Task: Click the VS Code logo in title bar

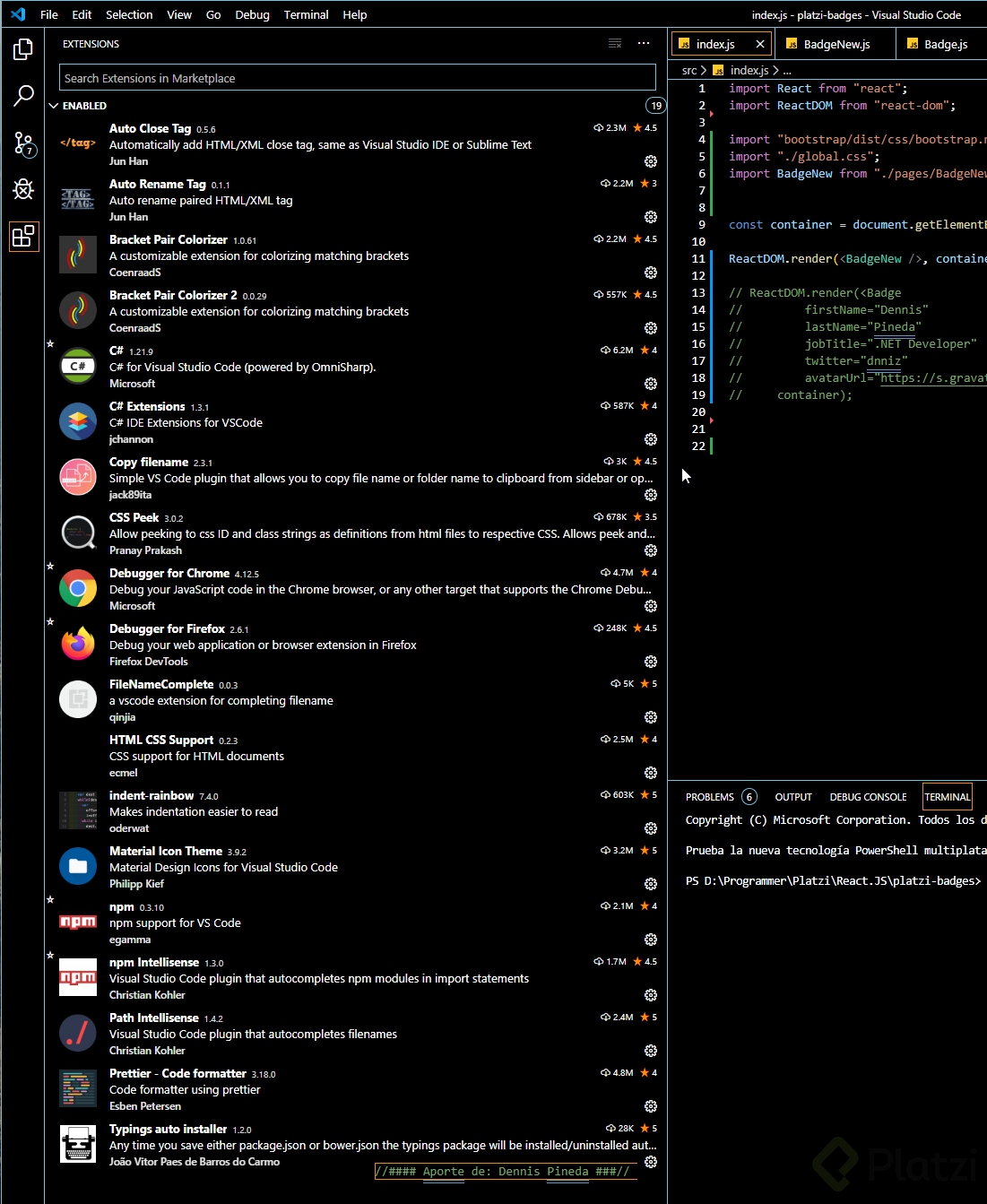Action: (18, 14)
